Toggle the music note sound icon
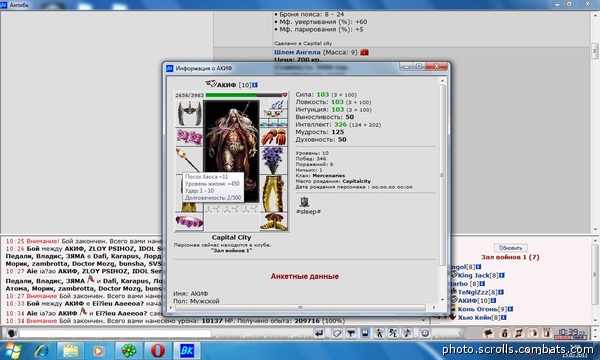This screenshot has width=600, height=360. 407,333
